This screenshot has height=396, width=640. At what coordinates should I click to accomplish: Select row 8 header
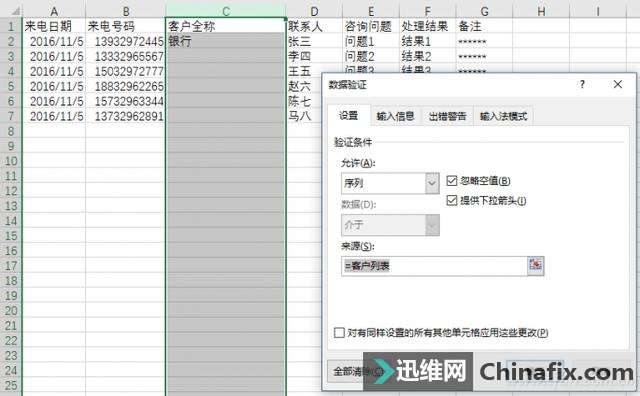tap(11, 131)
